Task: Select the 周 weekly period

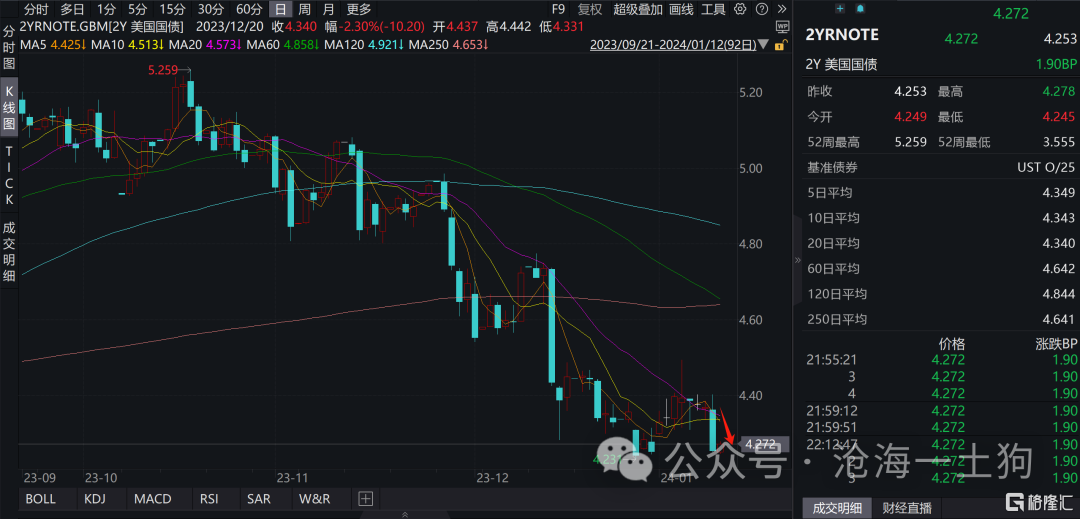Action: (304, 9)
